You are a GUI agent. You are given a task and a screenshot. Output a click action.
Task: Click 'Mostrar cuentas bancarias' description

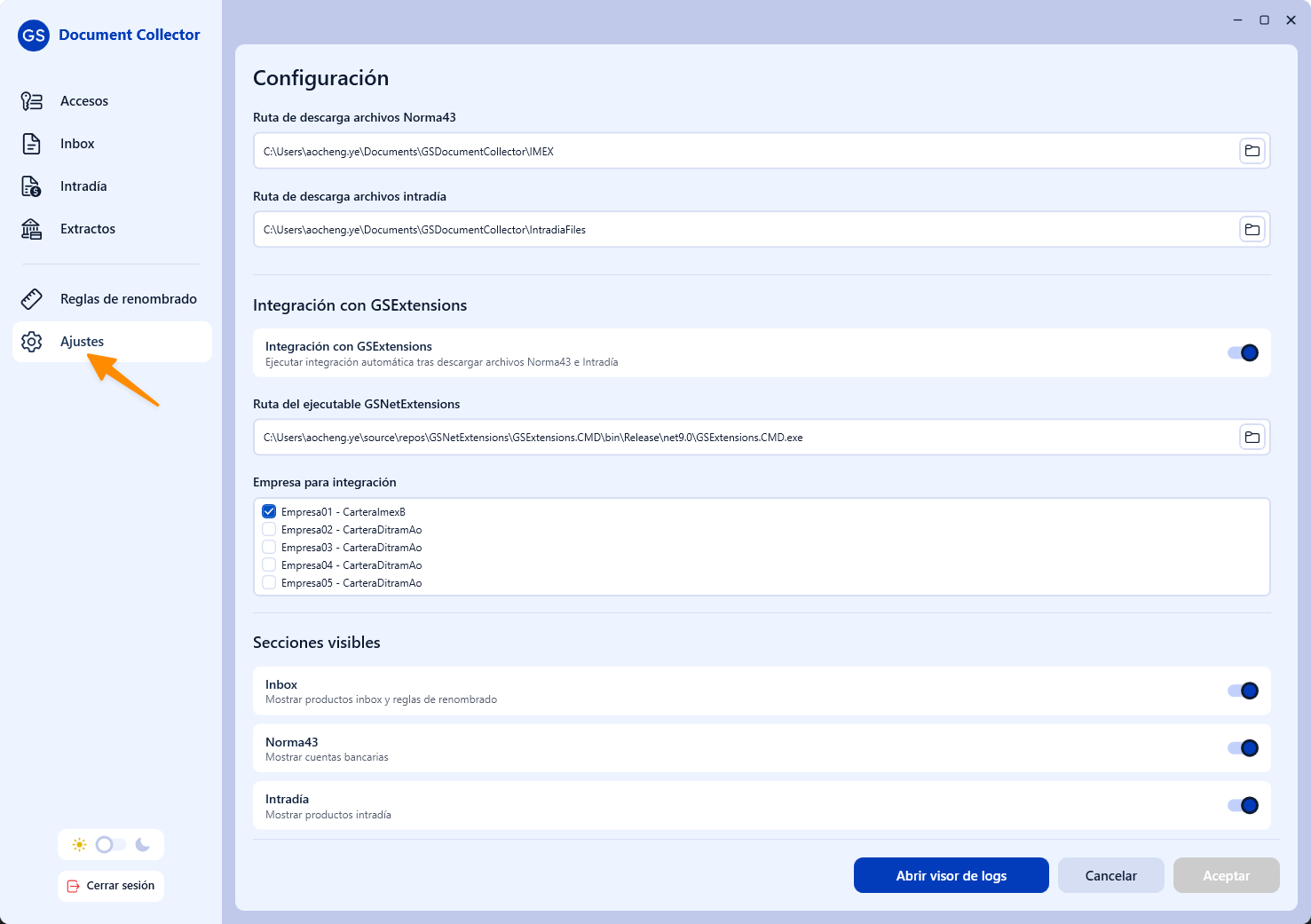pyautogui.click(x=328, y=757)
